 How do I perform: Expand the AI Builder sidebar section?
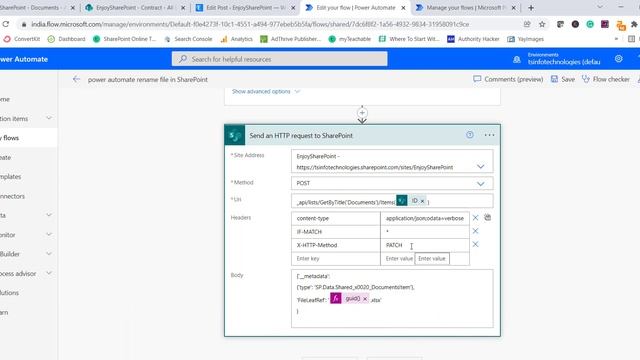coord(49,254)
